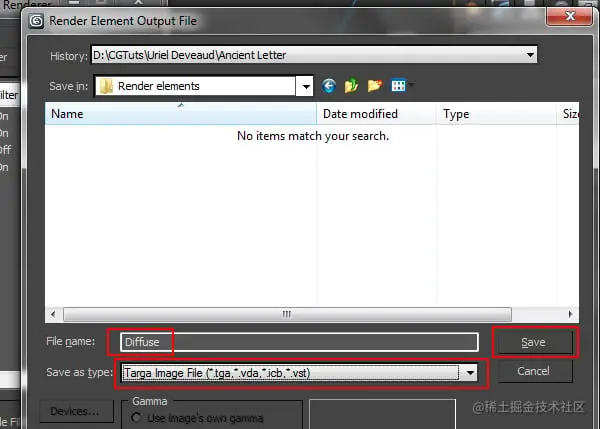600x429 pixels.
Task: Open the View Menu icon
Action: click(x=401, y=85)
